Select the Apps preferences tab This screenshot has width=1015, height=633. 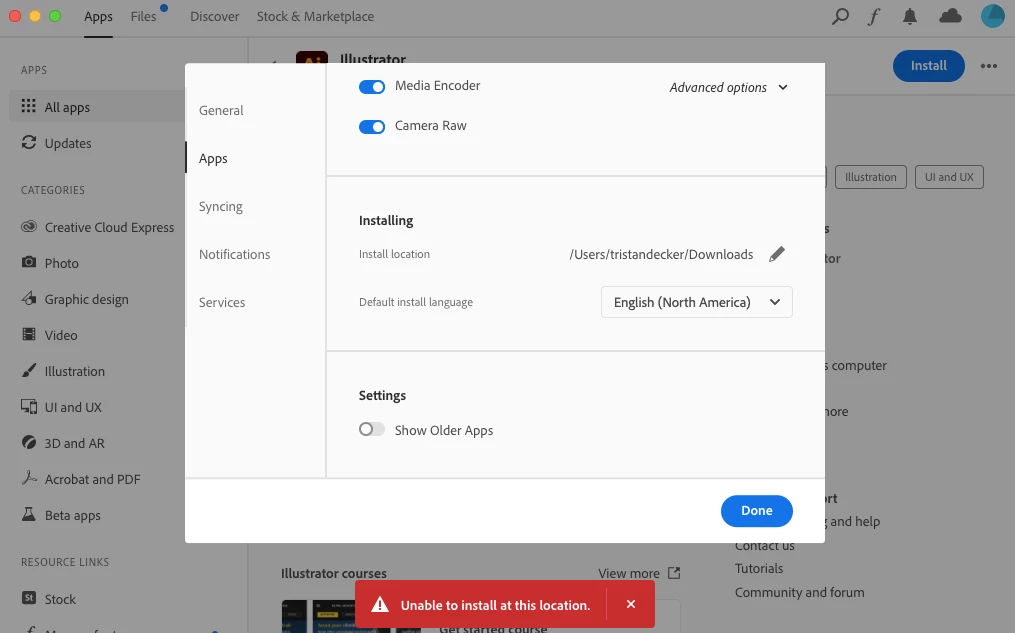click(214, 159)
